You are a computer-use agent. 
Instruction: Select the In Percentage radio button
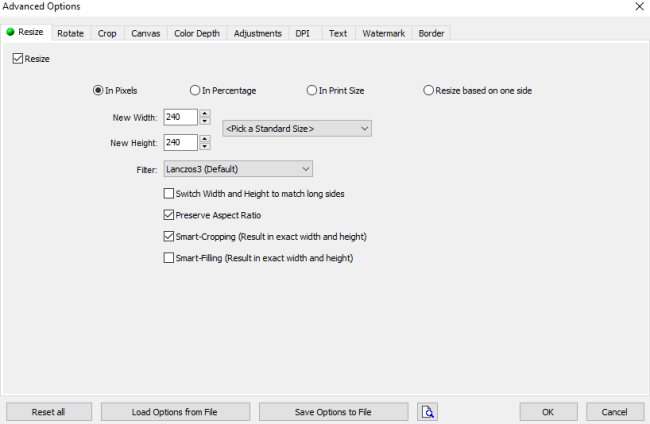[x=195, y=90]
